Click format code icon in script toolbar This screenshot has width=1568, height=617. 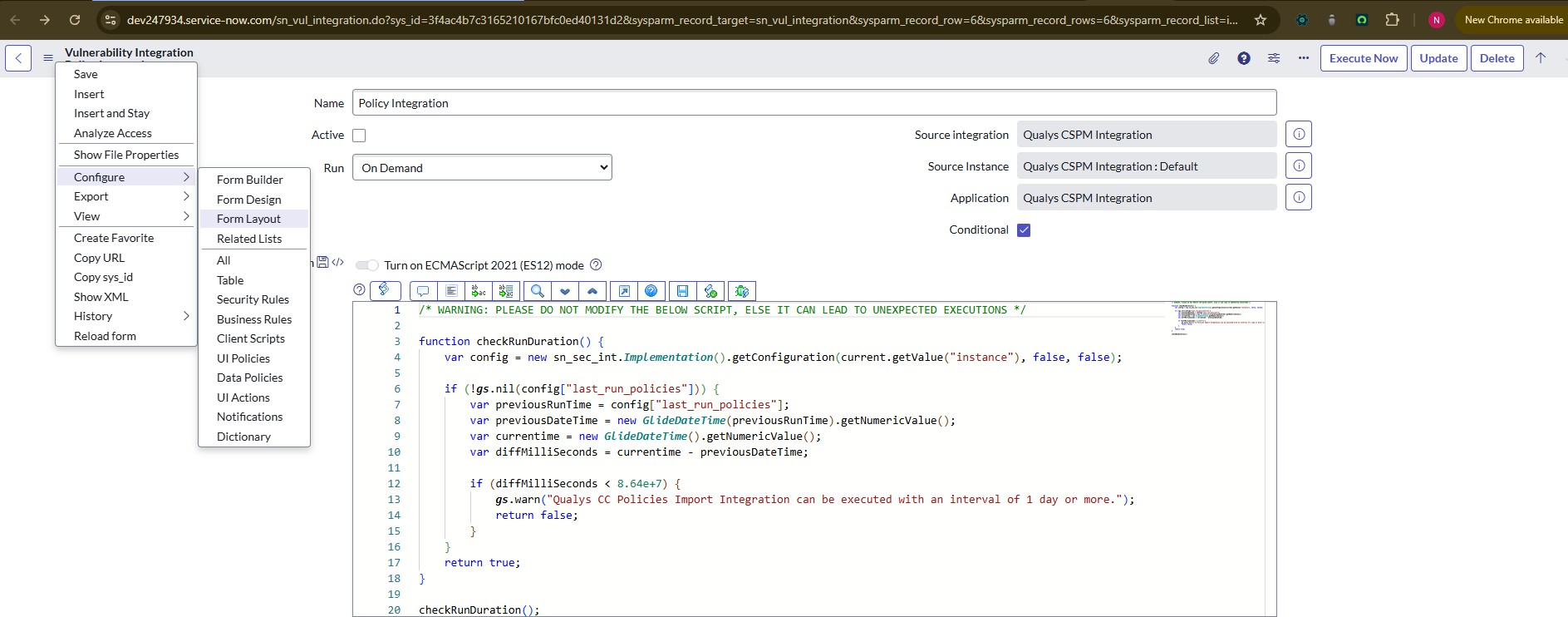(x=451, y=291)
